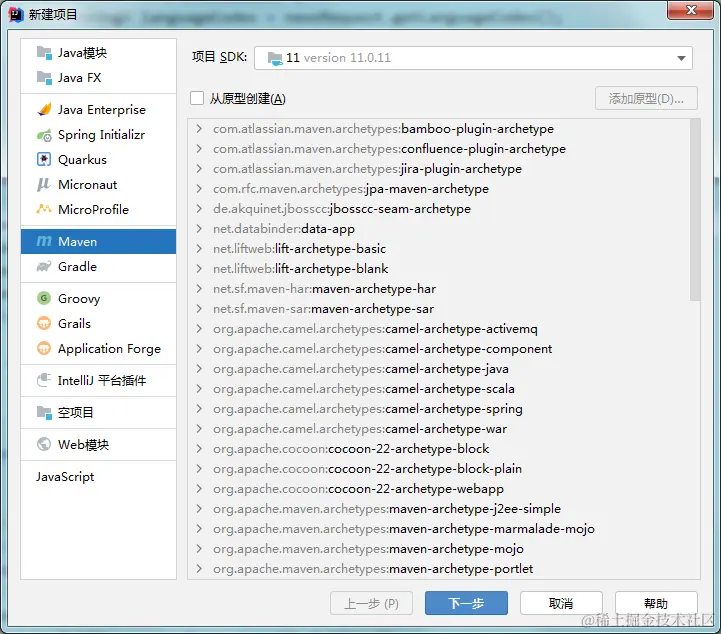Click the Spring Initializr leaf icon
The height and width of the screenshot is (634, 721).
coord(44,135)
